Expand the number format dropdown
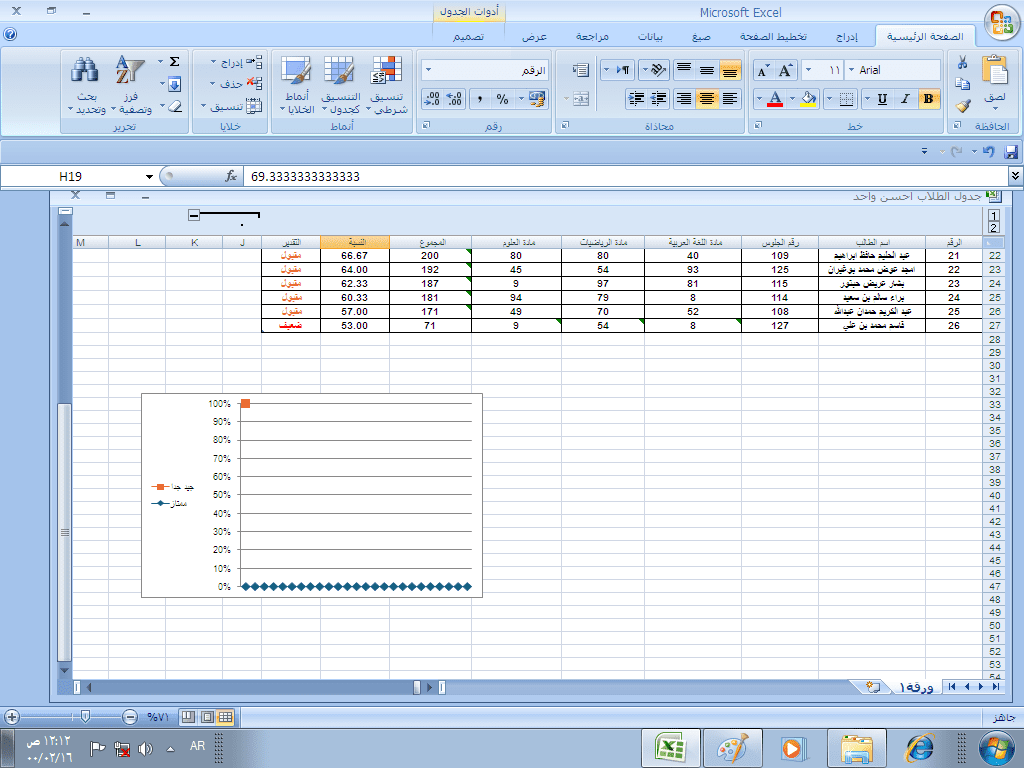 [428, 70]
